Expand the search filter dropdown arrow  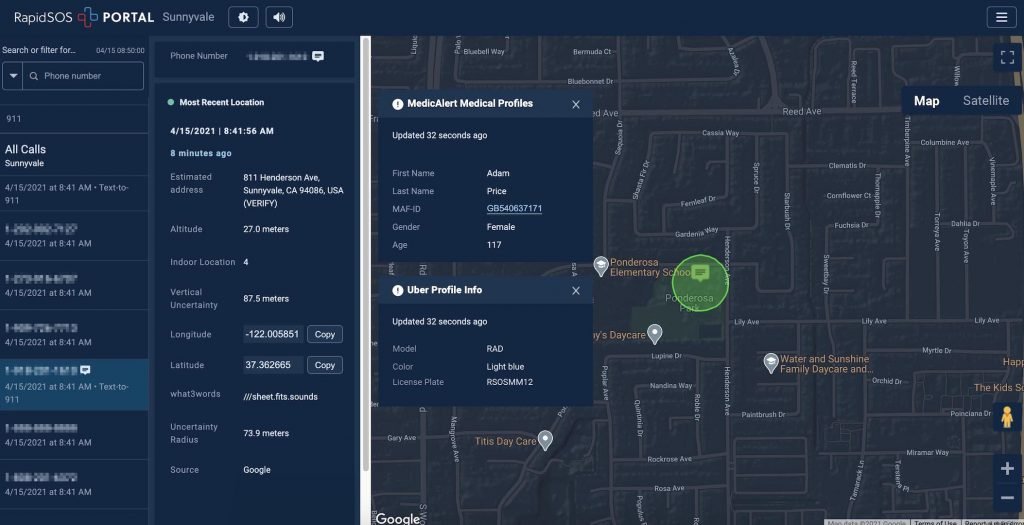pyautogui.click(x=12, y=76)
